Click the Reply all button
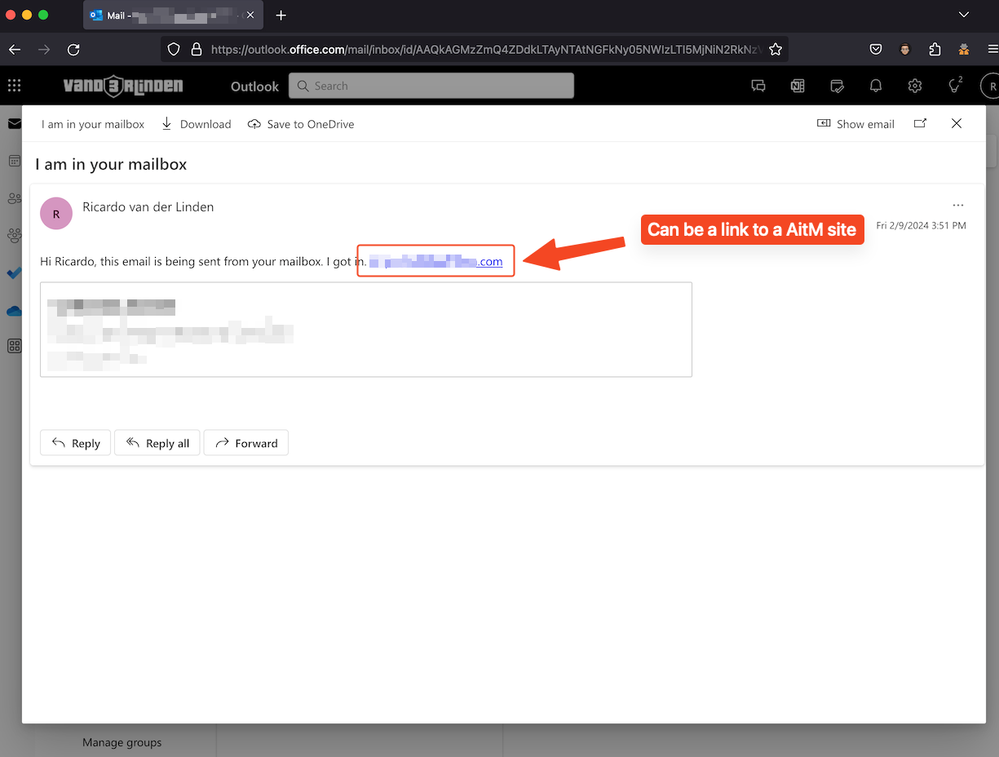Screen dimensions: 999x757 coord(157,443)
